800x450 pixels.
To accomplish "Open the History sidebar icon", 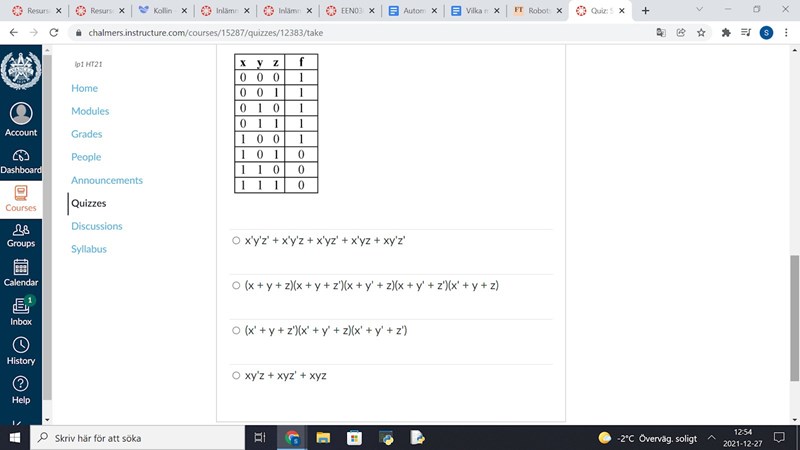I will point(20,350).
